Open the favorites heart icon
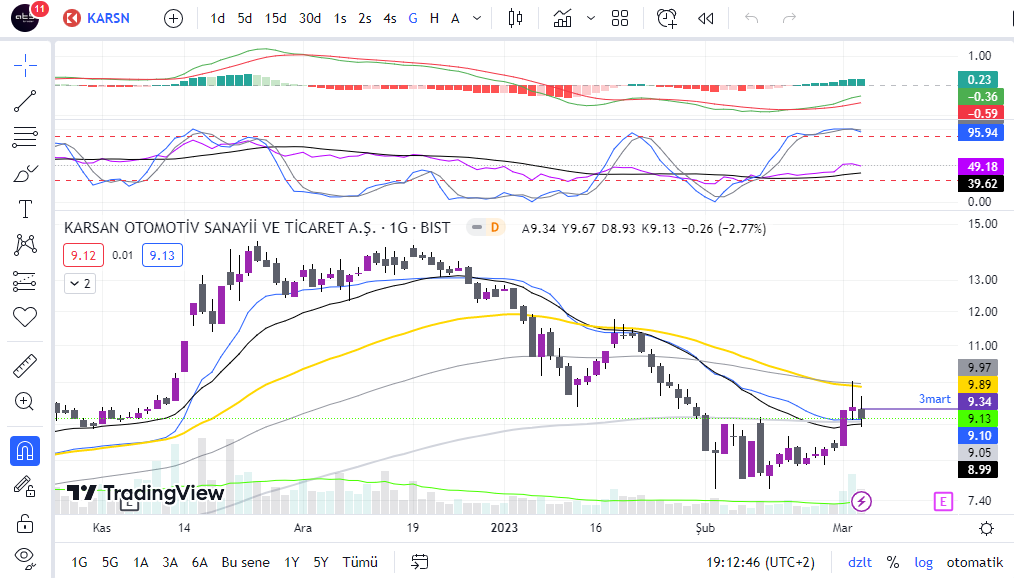Image resolution: width=1014 pixels, height=578 pixels. (x=25, y=317)
